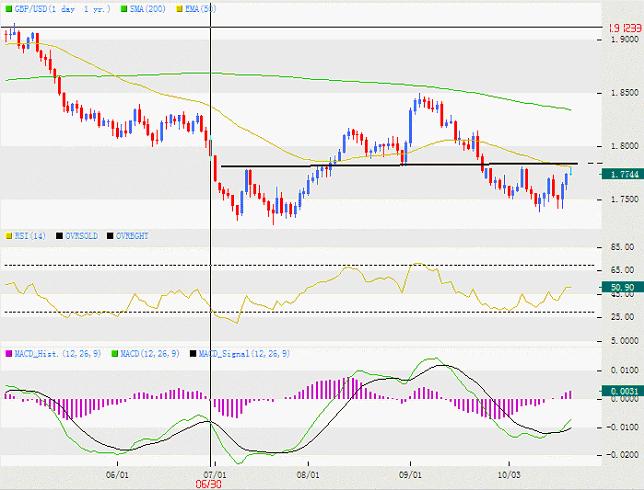
Task: Select the SMA(200) legend label
Action: coord(148,9)
